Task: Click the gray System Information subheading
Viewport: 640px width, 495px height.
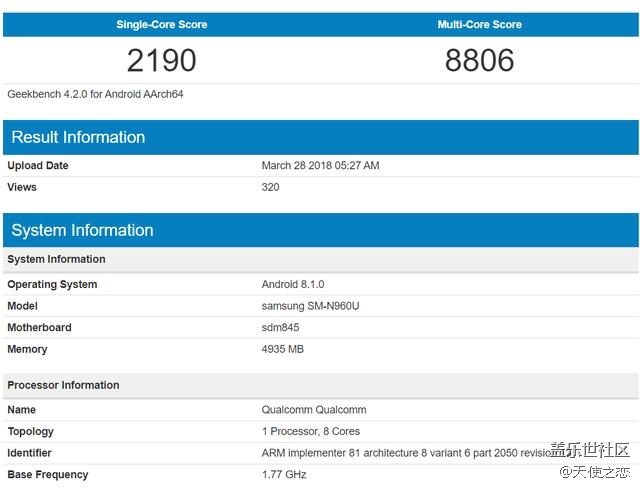Action: coord(56,259)
